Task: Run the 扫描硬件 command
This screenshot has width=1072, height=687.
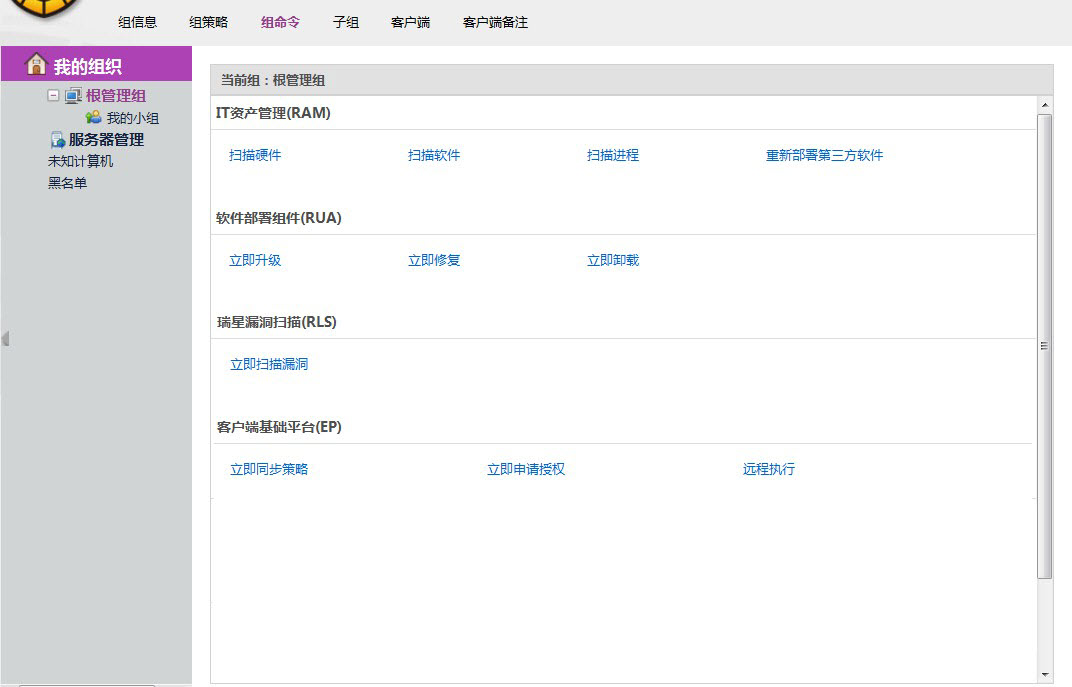Action: pyautogui.click(x=255, y=155)
